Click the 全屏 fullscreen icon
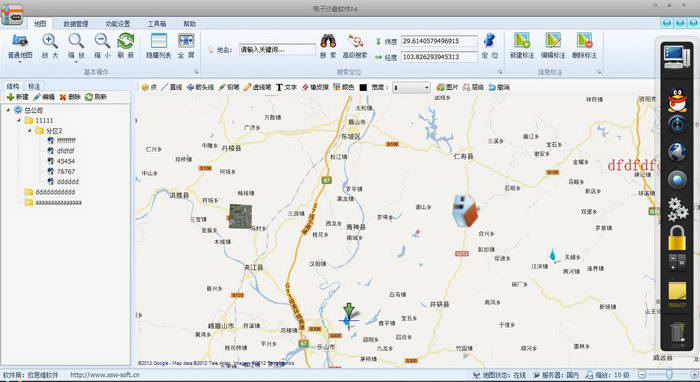This screenshot has height=382, width=700. 186,41
